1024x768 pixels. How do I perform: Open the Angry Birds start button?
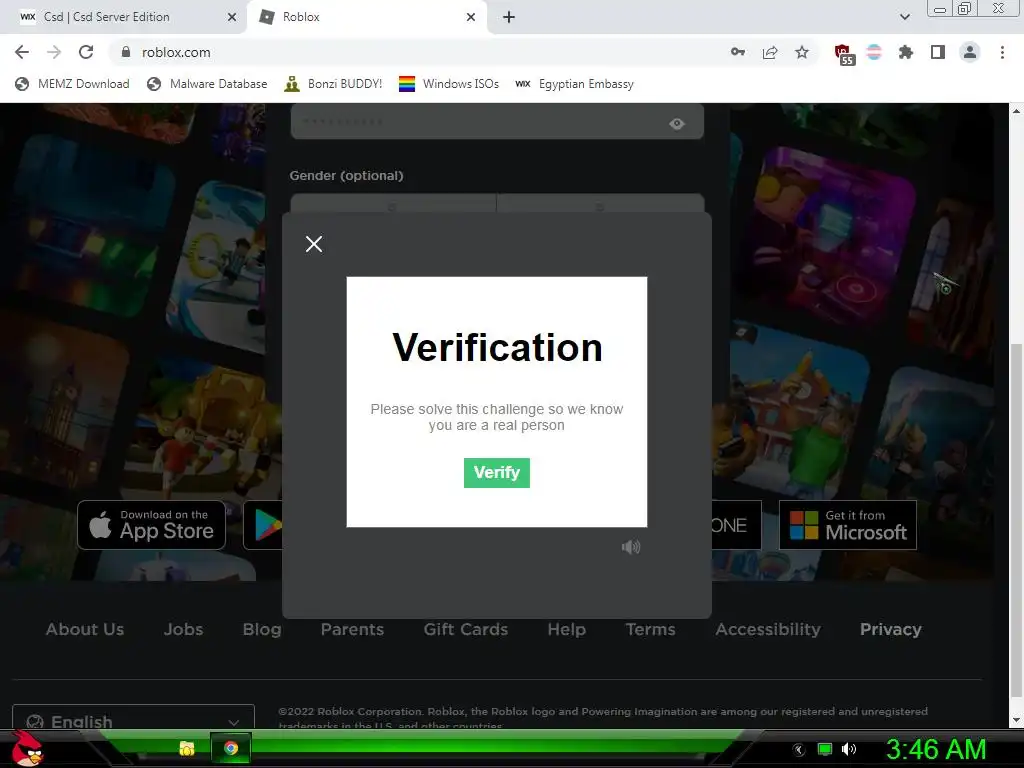(x=27, y=749)
